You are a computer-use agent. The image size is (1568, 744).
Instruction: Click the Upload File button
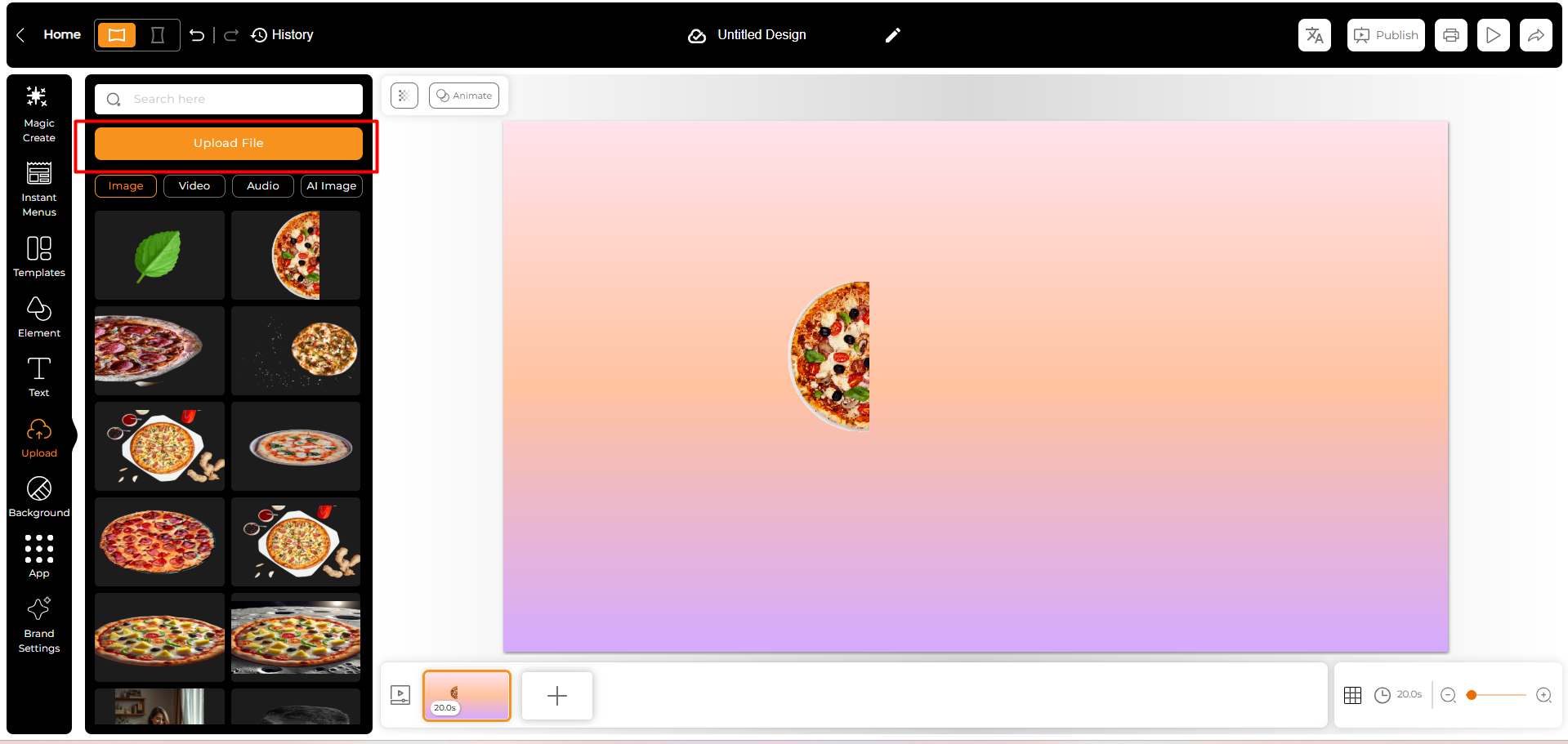point(228,144)
